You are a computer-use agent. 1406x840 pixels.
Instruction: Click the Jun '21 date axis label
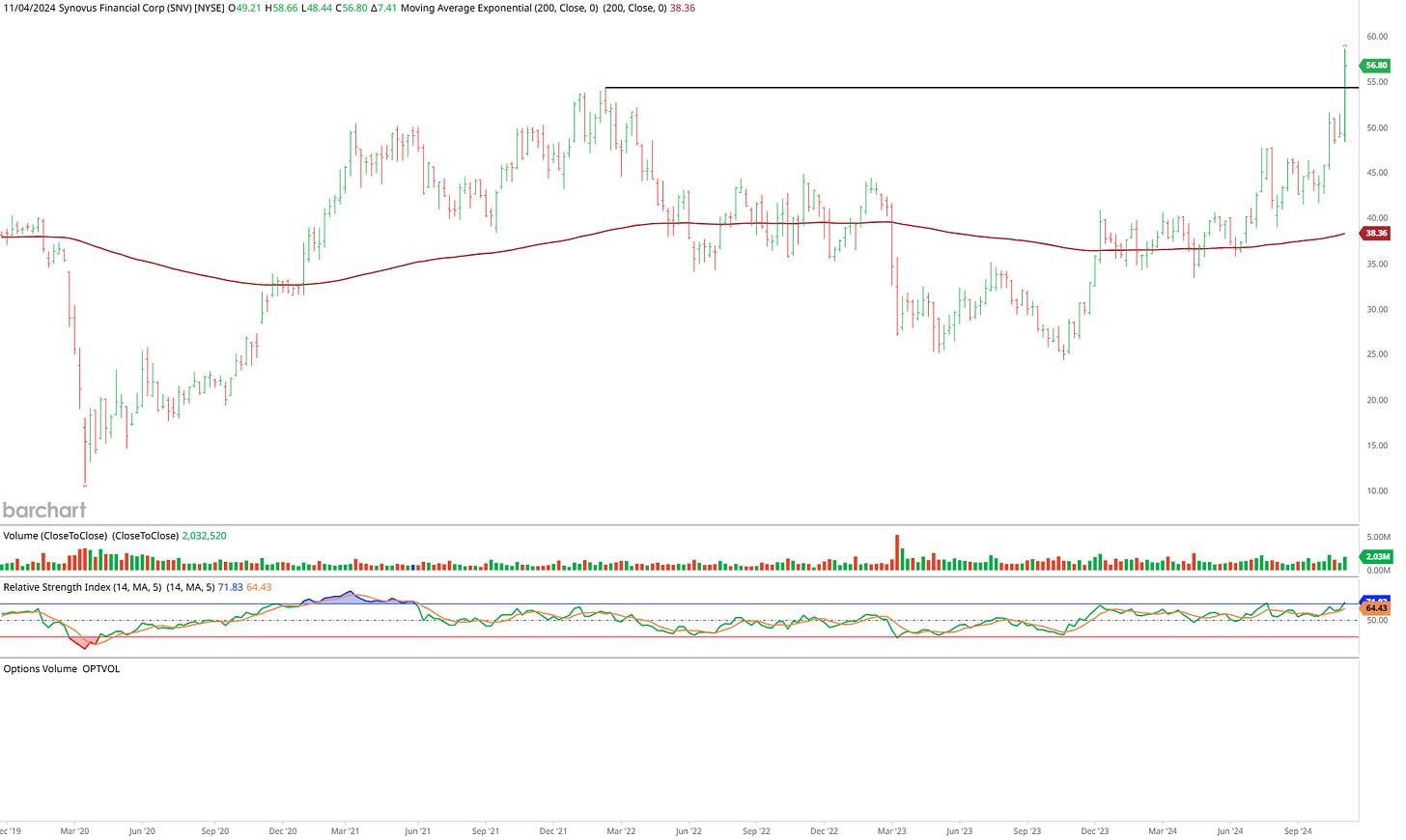click(x=417, y=830)
